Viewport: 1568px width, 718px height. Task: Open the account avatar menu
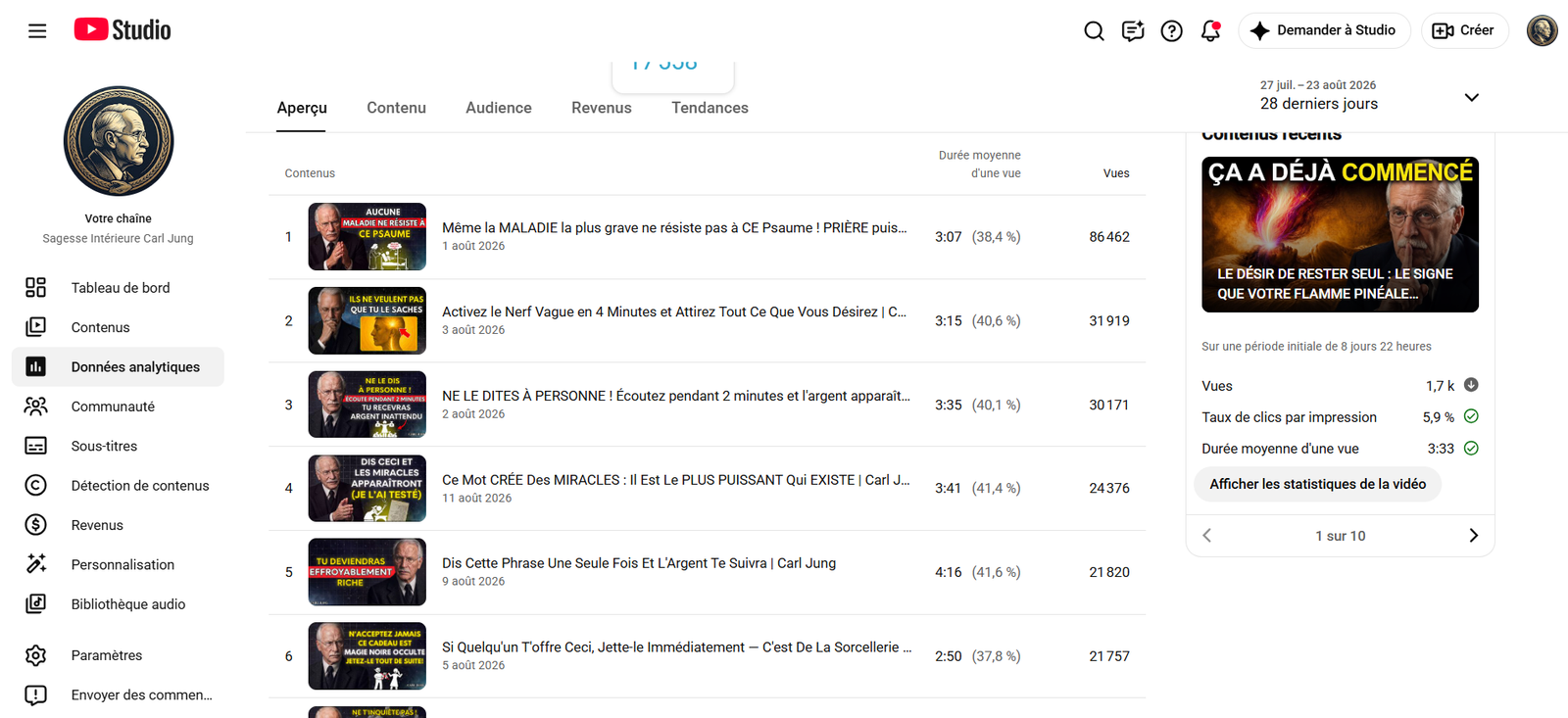click(x=1542, y=30)
